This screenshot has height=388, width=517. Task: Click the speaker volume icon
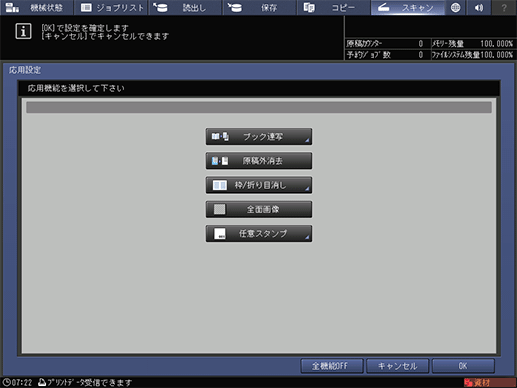(479, 7)
